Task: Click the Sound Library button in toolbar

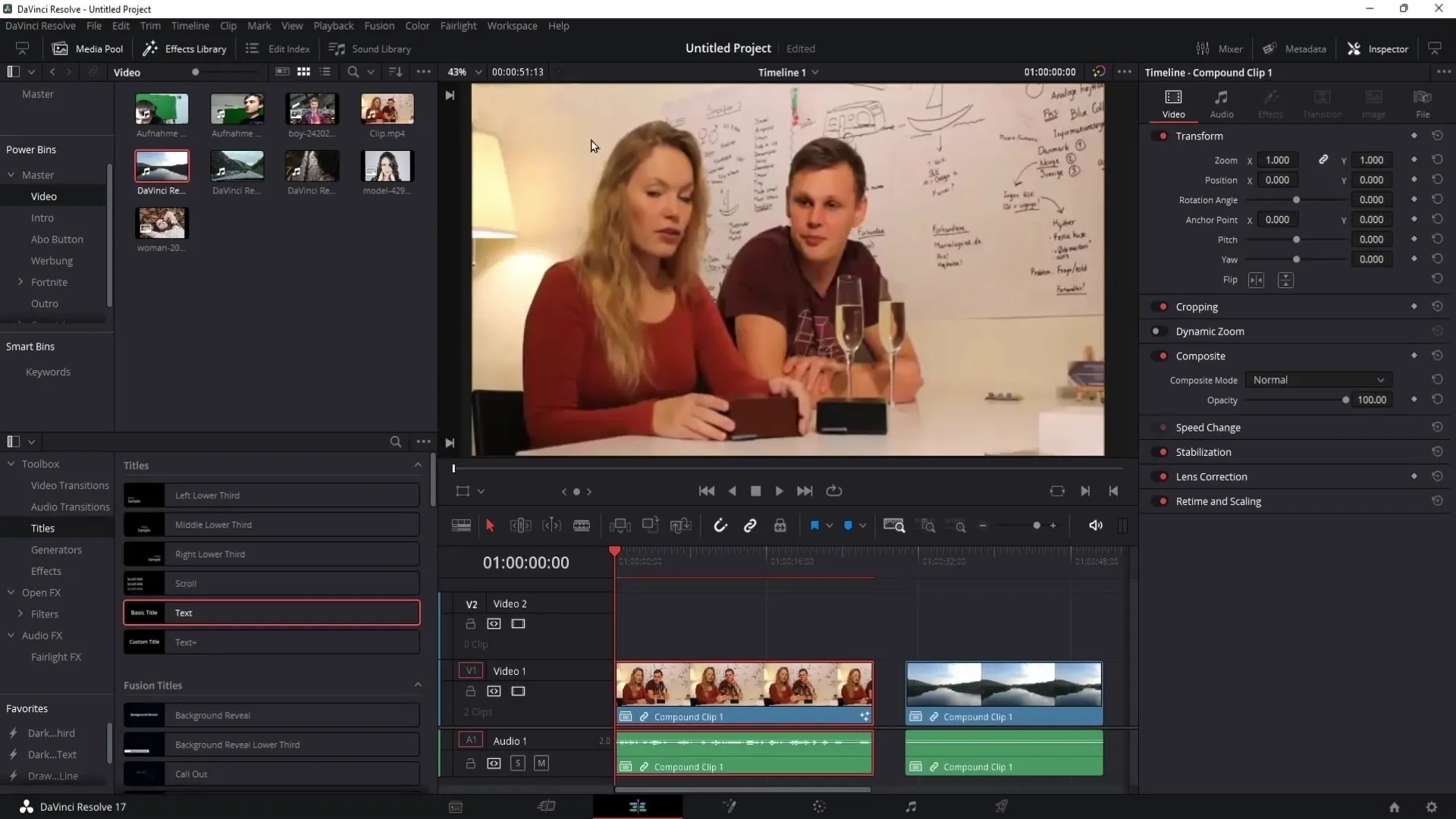Action: 370,48
